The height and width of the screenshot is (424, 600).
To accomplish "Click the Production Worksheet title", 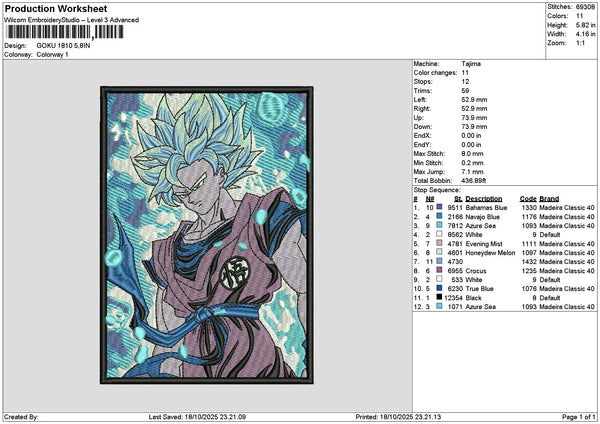I will click(56, 8).
